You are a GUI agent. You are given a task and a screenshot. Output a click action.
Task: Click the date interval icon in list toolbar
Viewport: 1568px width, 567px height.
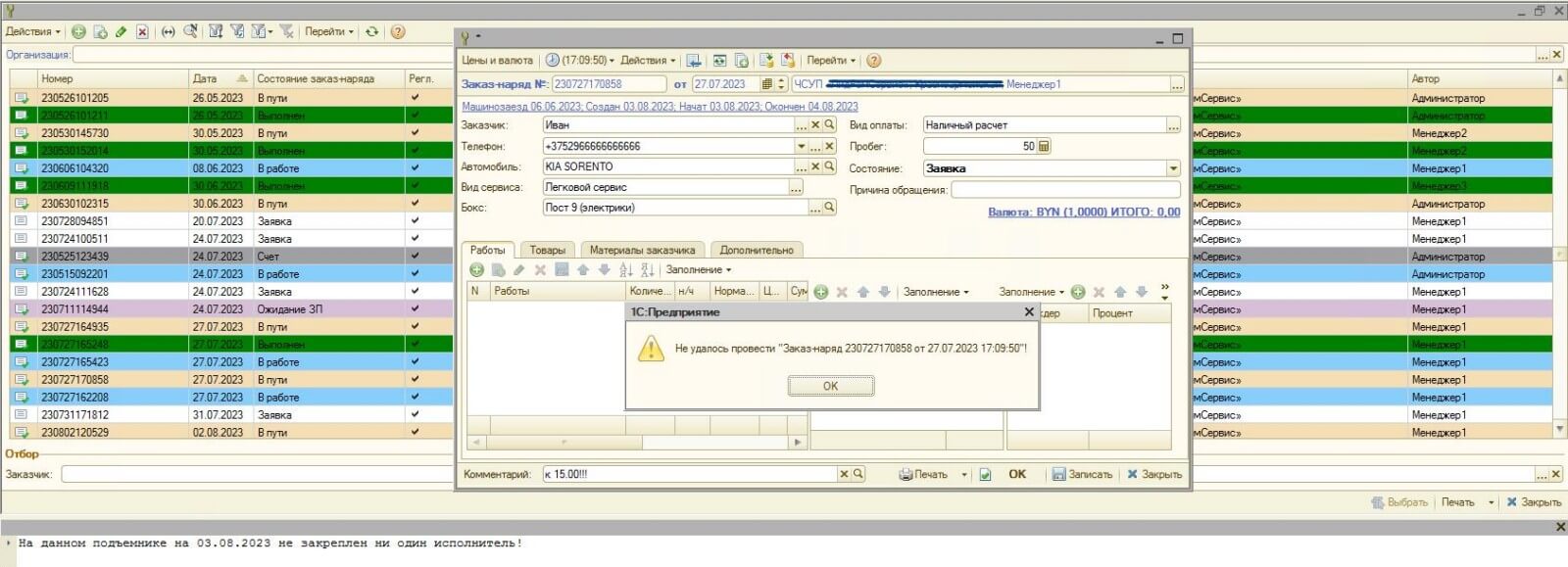tap(169, 31)
